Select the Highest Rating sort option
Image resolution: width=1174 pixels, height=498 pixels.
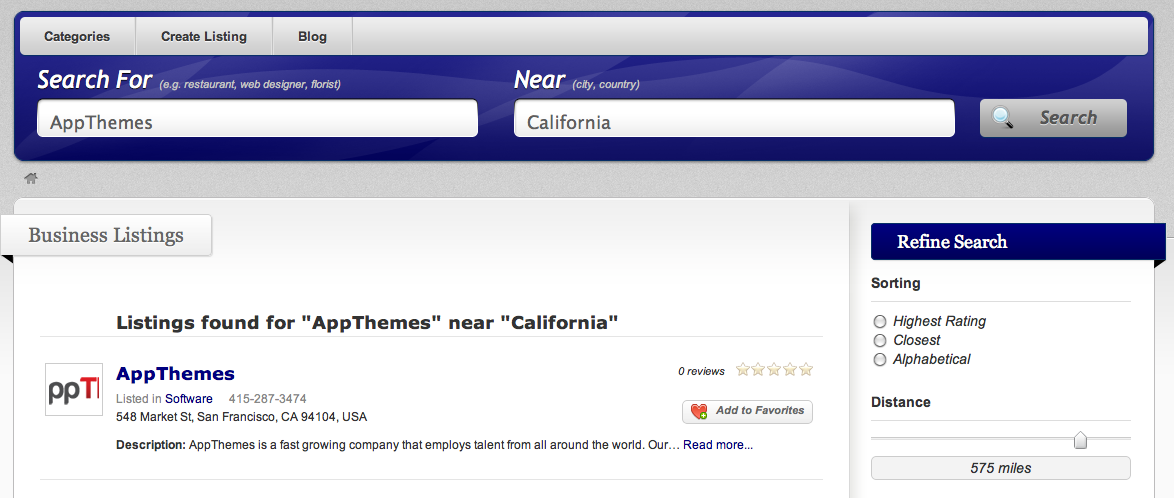(x=880, y=321)
